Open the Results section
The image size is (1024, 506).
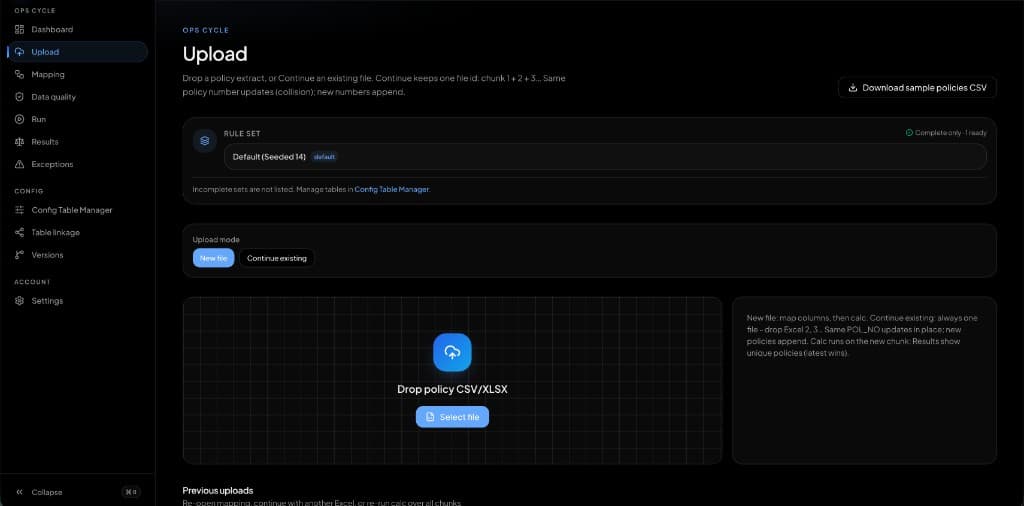point(78,142)
